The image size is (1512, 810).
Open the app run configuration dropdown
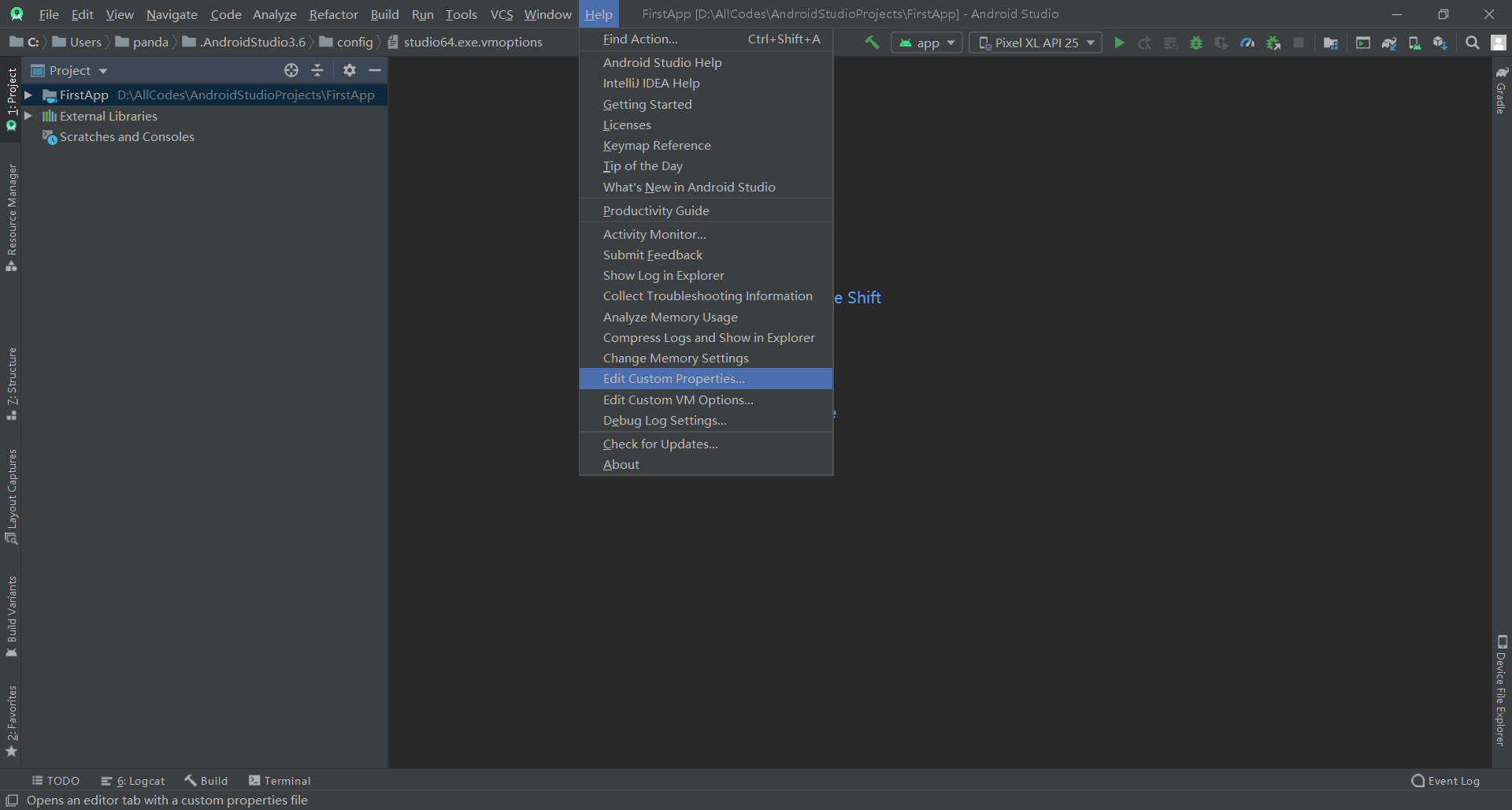click(x=927, y=43)
